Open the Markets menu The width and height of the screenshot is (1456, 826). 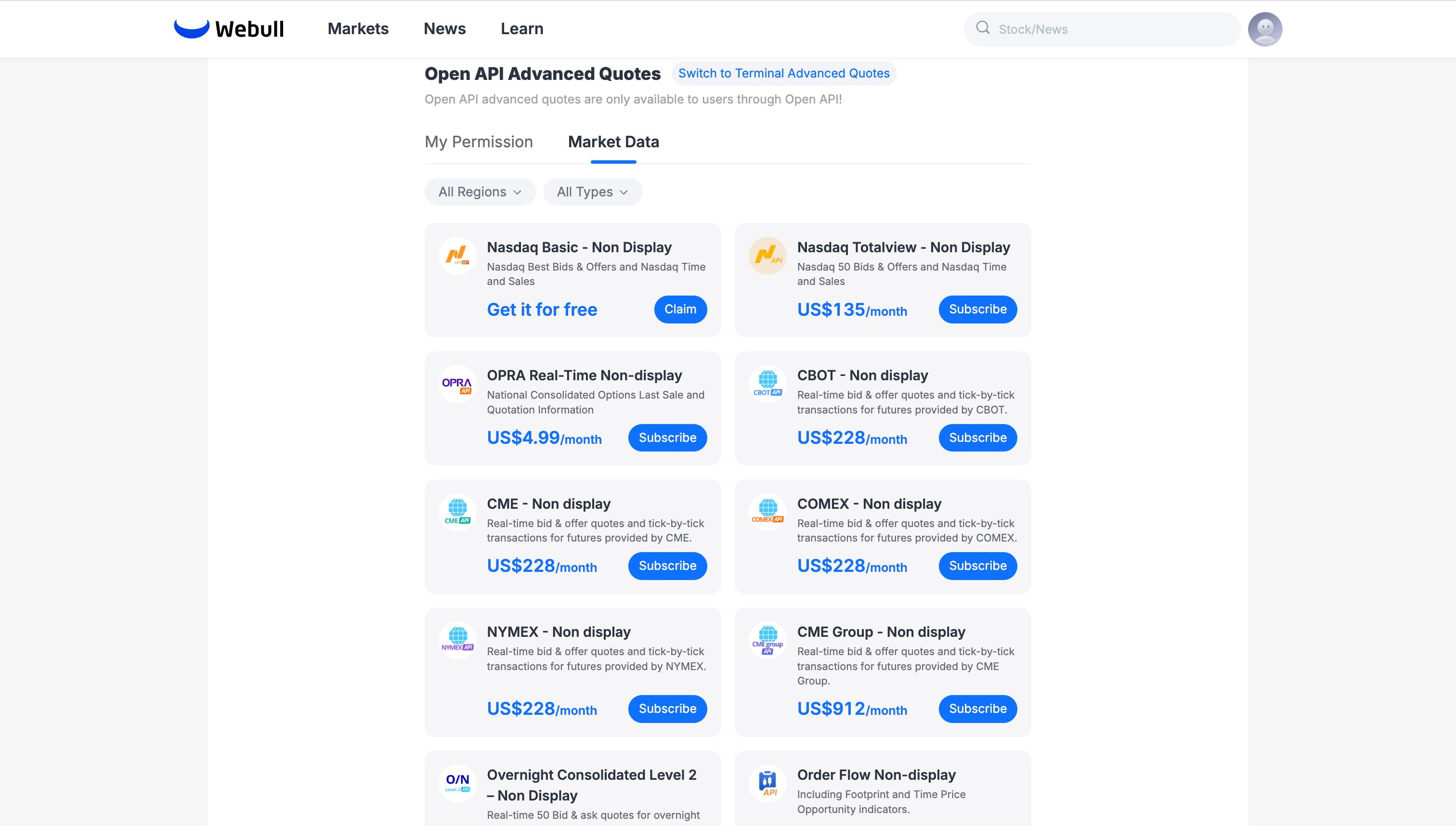tap(358, 29)
